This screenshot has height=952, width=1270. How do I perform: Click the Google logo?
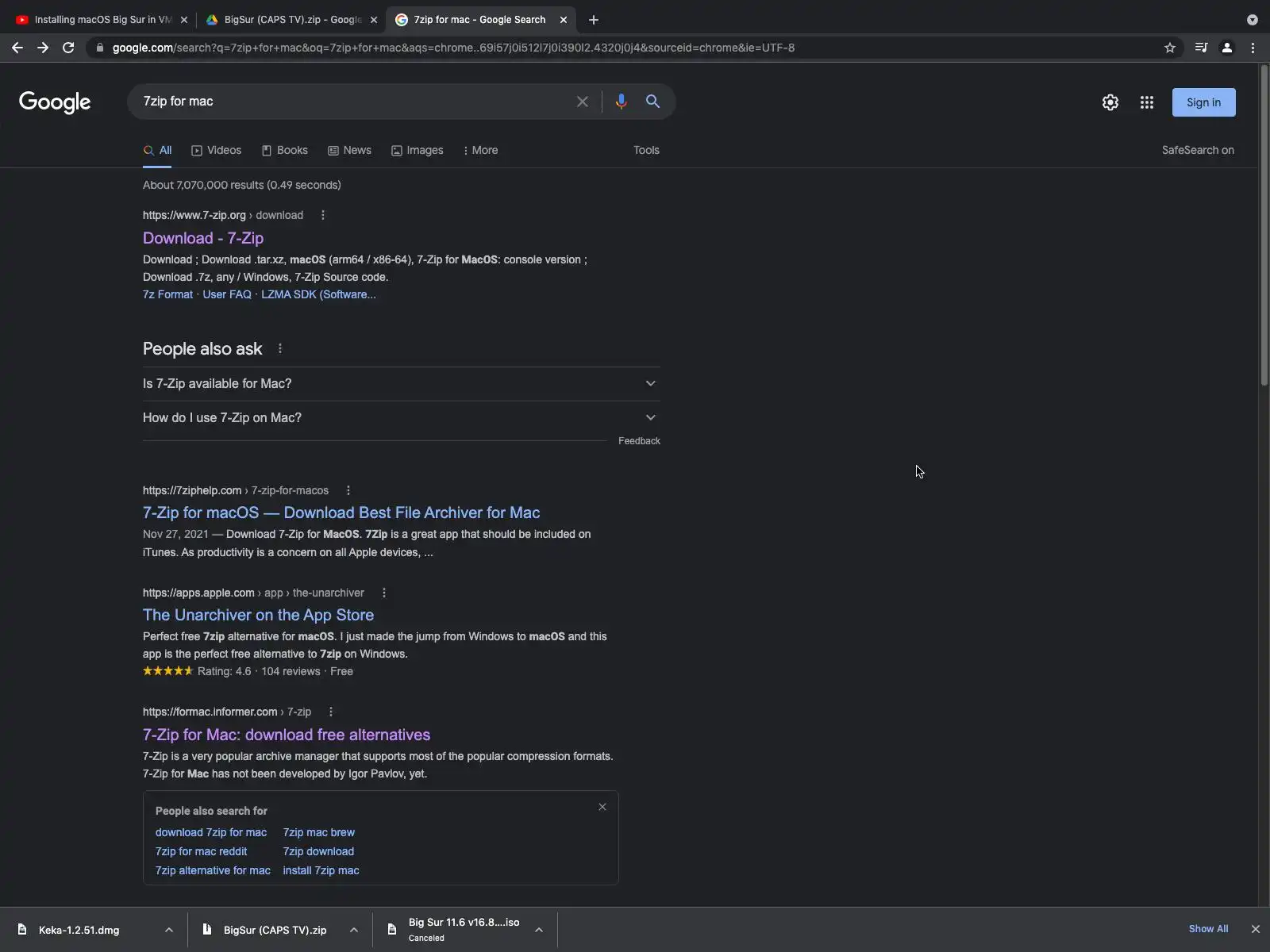pos(55,102)
